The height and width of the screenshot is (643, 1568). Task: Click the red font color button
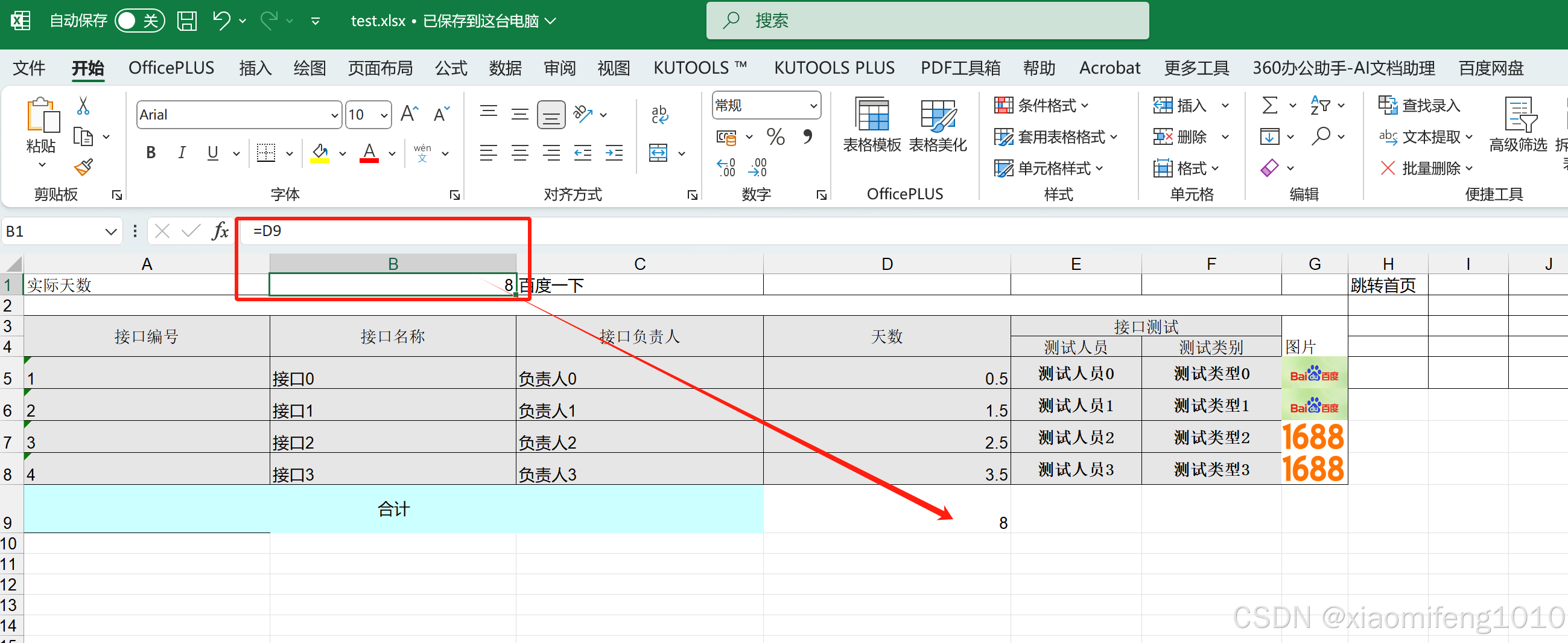pyautogui.click(x=369, y=152)
